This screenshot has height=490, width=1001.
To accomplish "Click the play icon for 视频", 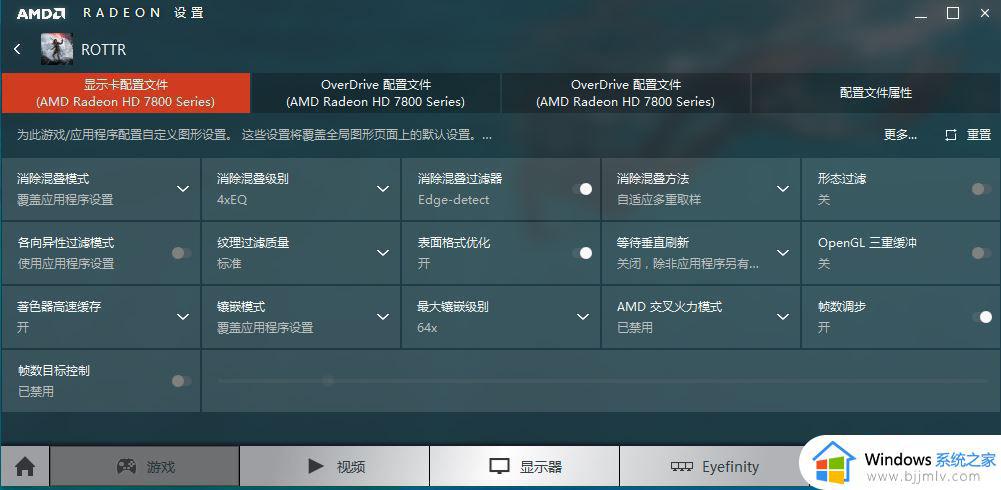I will point(315,466).
